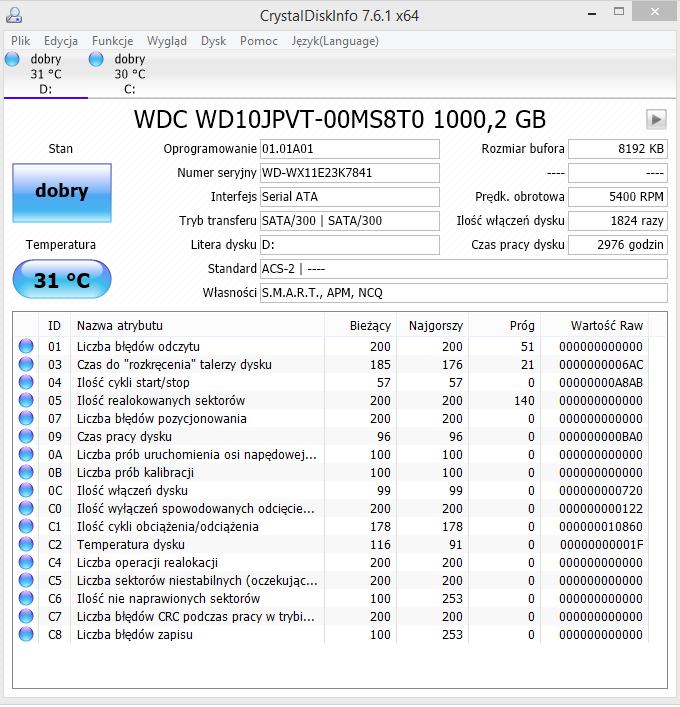680x707 pixels.
Task: Click the Interfejs field Serial ATA
Action: pyautogui.click(x=349, y=197)
